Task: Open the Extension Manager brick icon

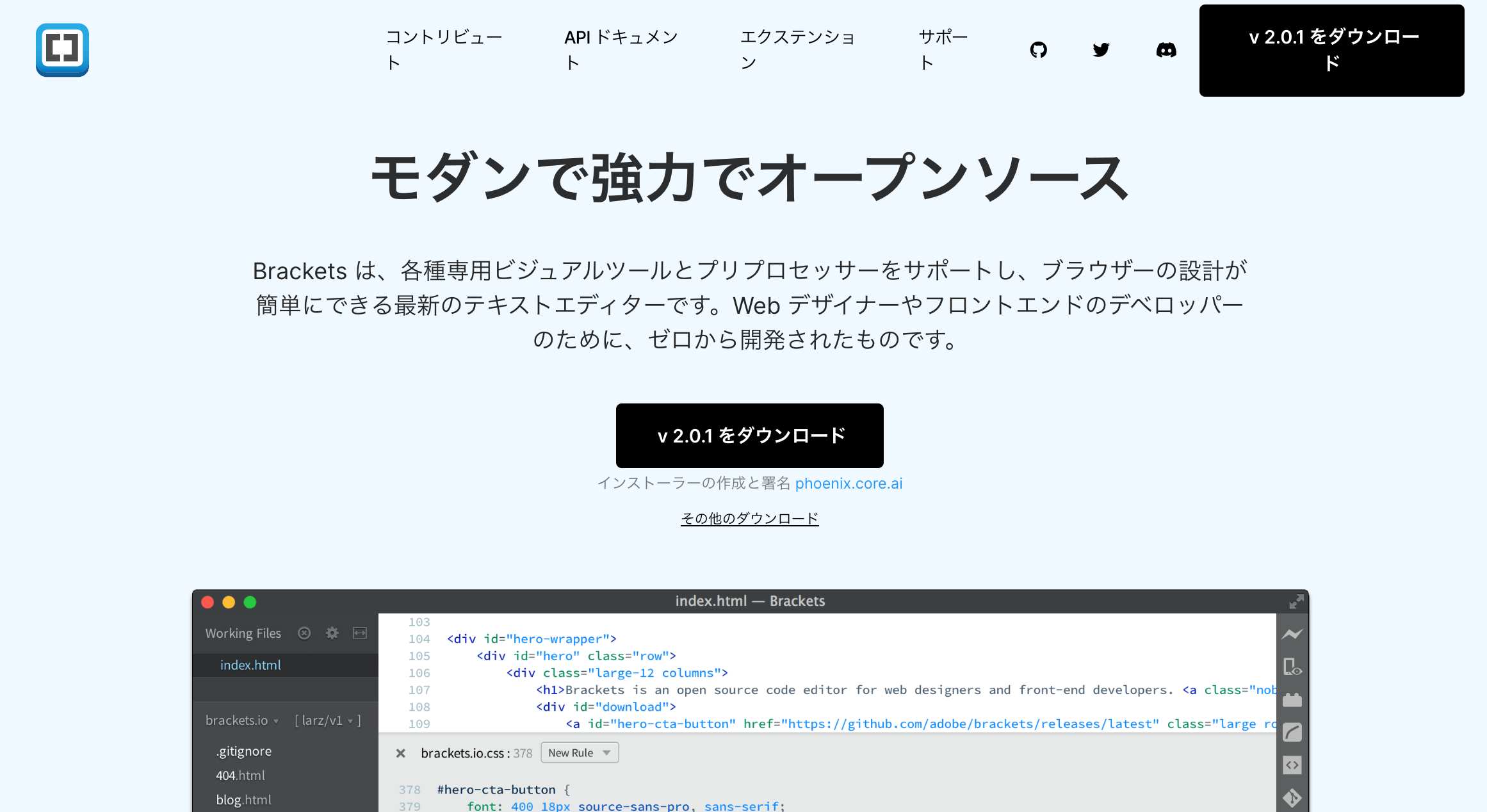Action: (x=1292, y=700)
